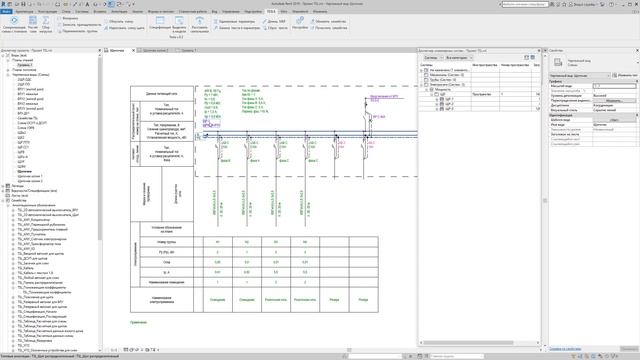This screenshot has height=360, width=640.
Task: Expand the ЩР-3 row in System Browser
Action: point(437,109)
